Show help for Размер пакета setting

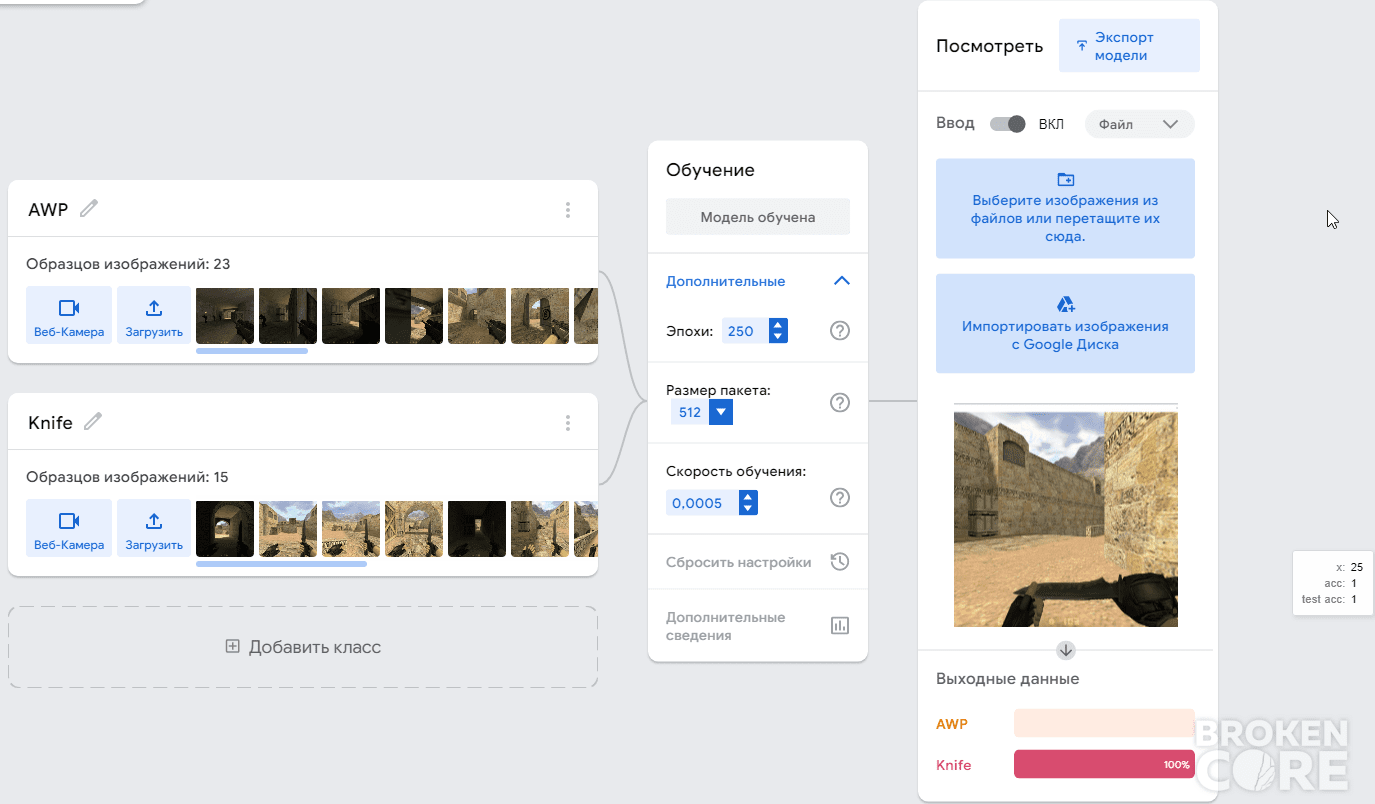pos(840,402)
